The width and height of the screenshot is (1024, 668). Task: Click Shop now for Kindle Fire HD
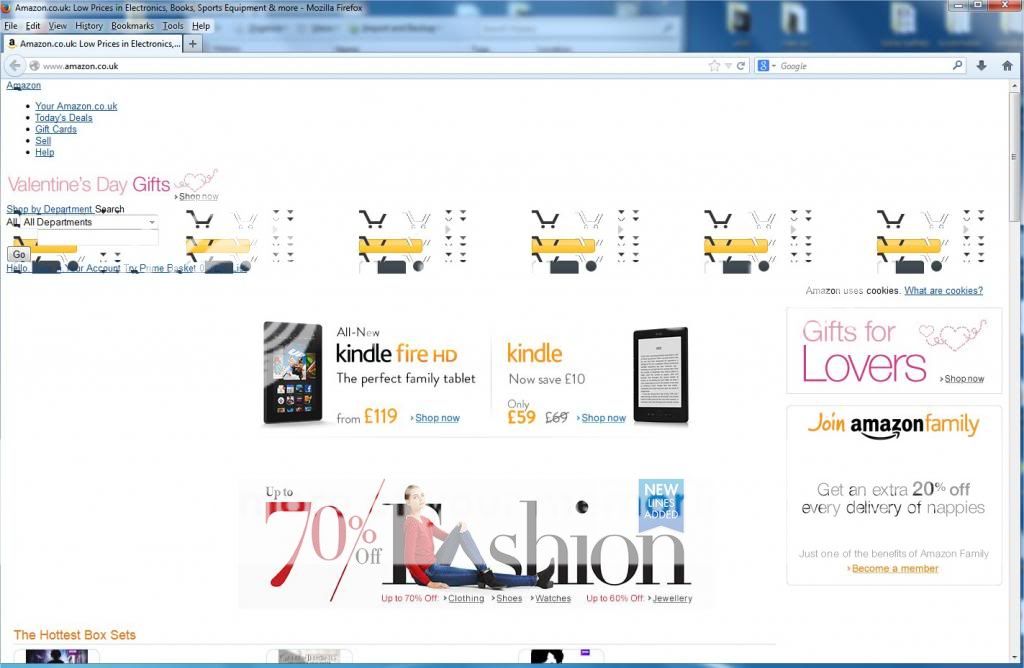coord(437,418)
